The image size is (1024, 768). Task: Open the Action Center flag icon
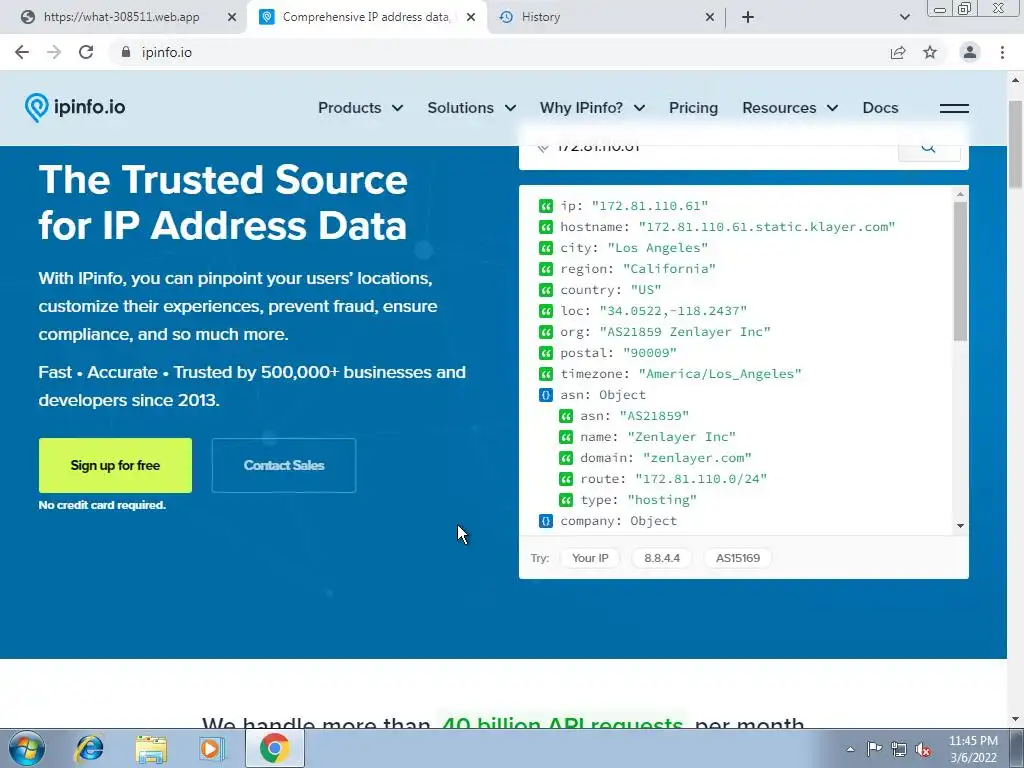click(x=874, y=748)
